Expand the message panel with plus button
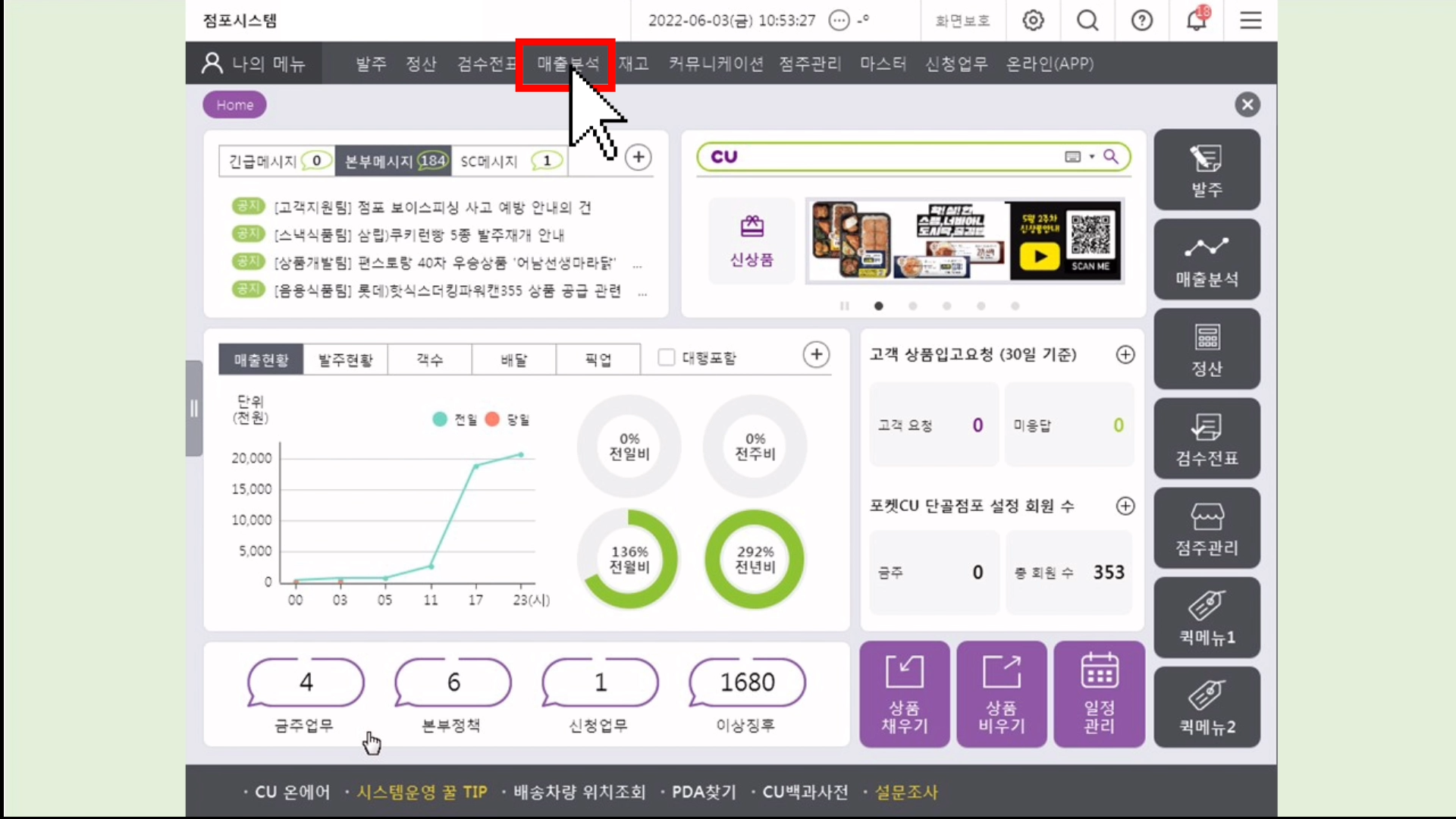 (639, 157)
